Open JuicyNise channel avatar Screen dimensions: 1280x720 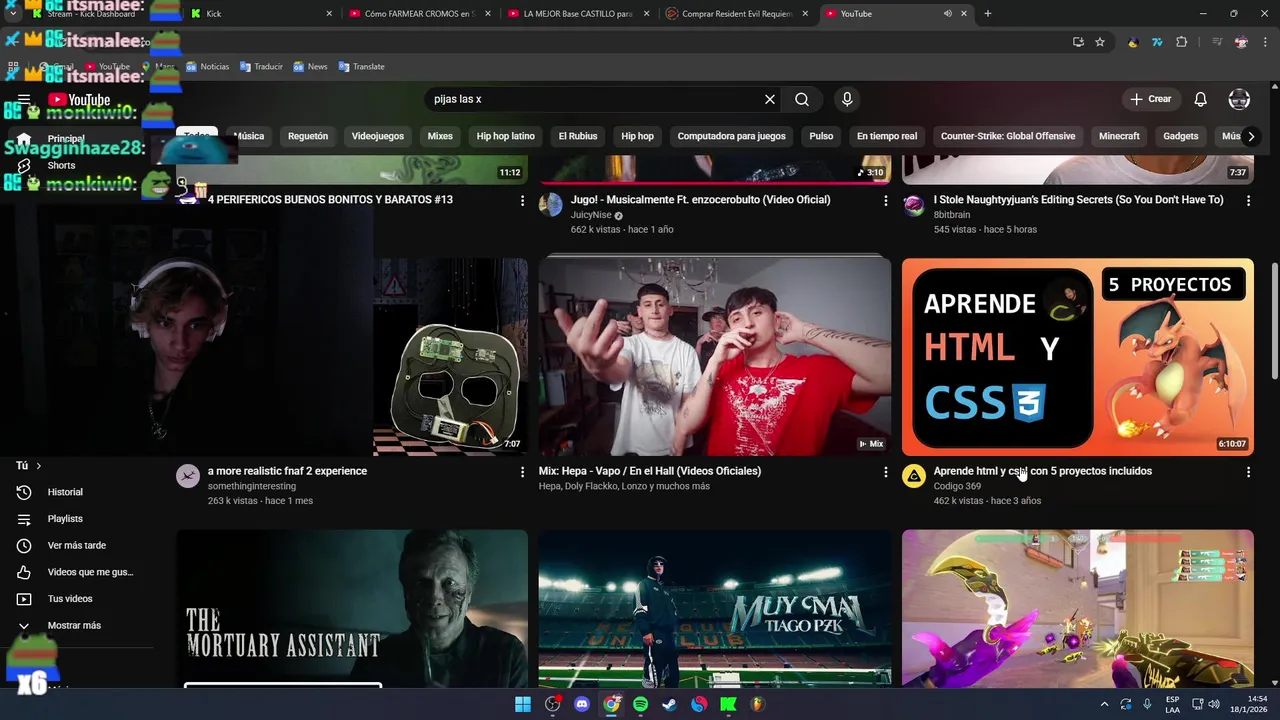coord(551,205)
